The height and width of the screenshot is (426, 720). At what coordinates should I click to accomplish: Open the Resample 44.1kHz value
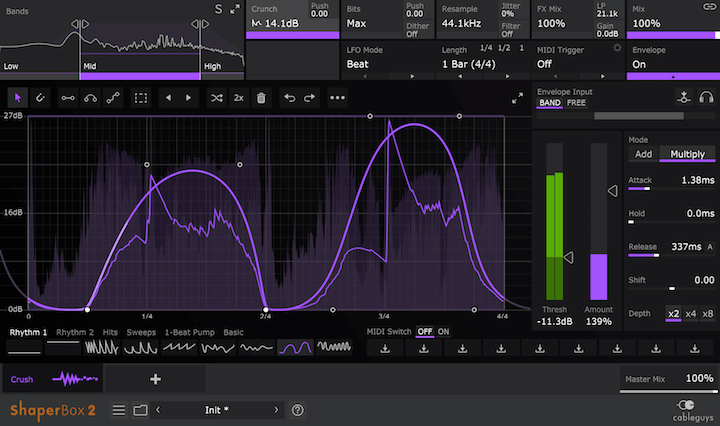point(461,23)
